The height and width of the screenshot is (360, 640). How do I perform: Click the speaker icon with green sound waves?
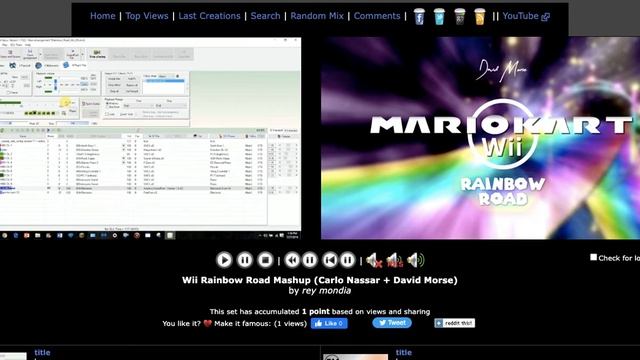coord(416,260)
